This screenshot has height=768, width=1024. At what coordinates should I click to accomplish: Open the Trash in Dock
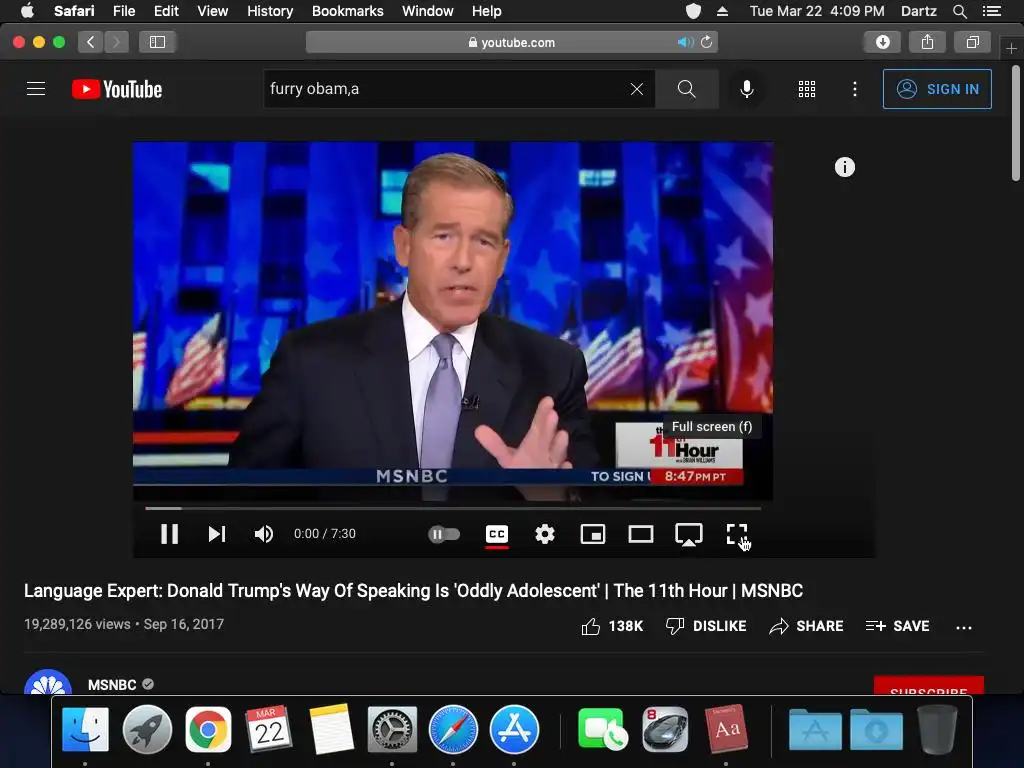point(937,729)
